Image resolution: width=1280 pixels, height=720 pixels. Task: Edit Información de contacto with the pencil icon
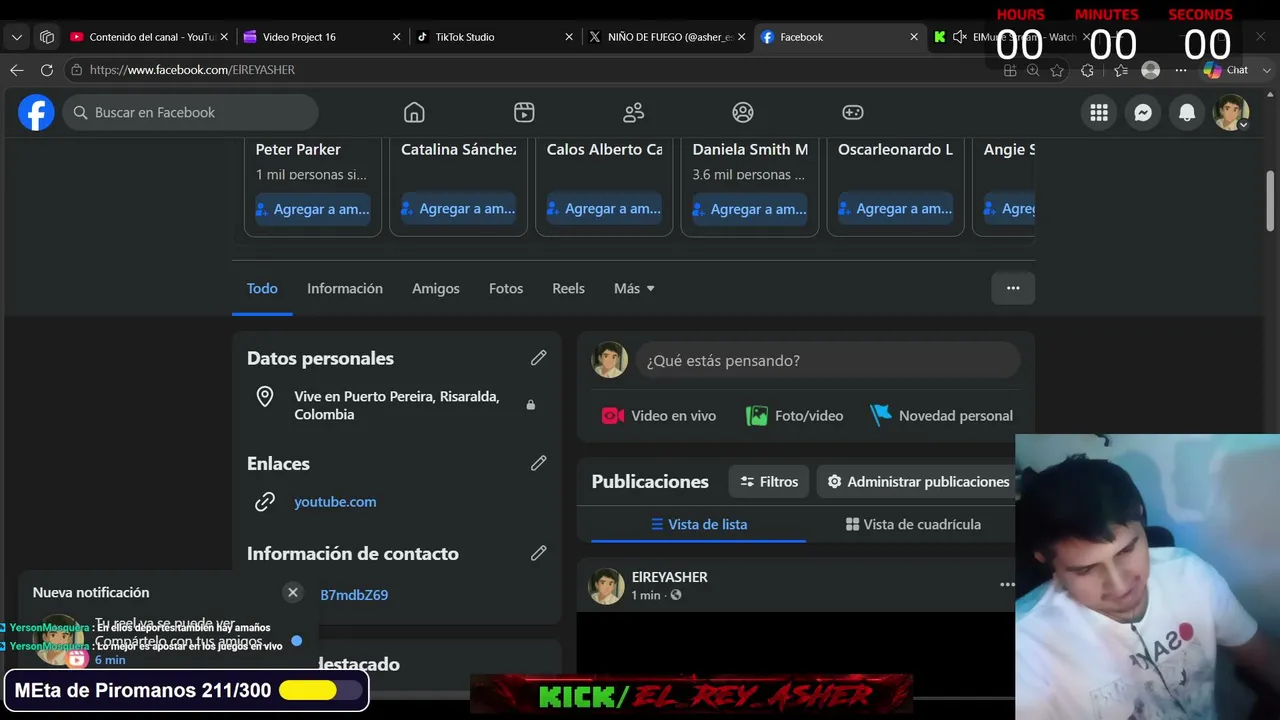(538, 553)
